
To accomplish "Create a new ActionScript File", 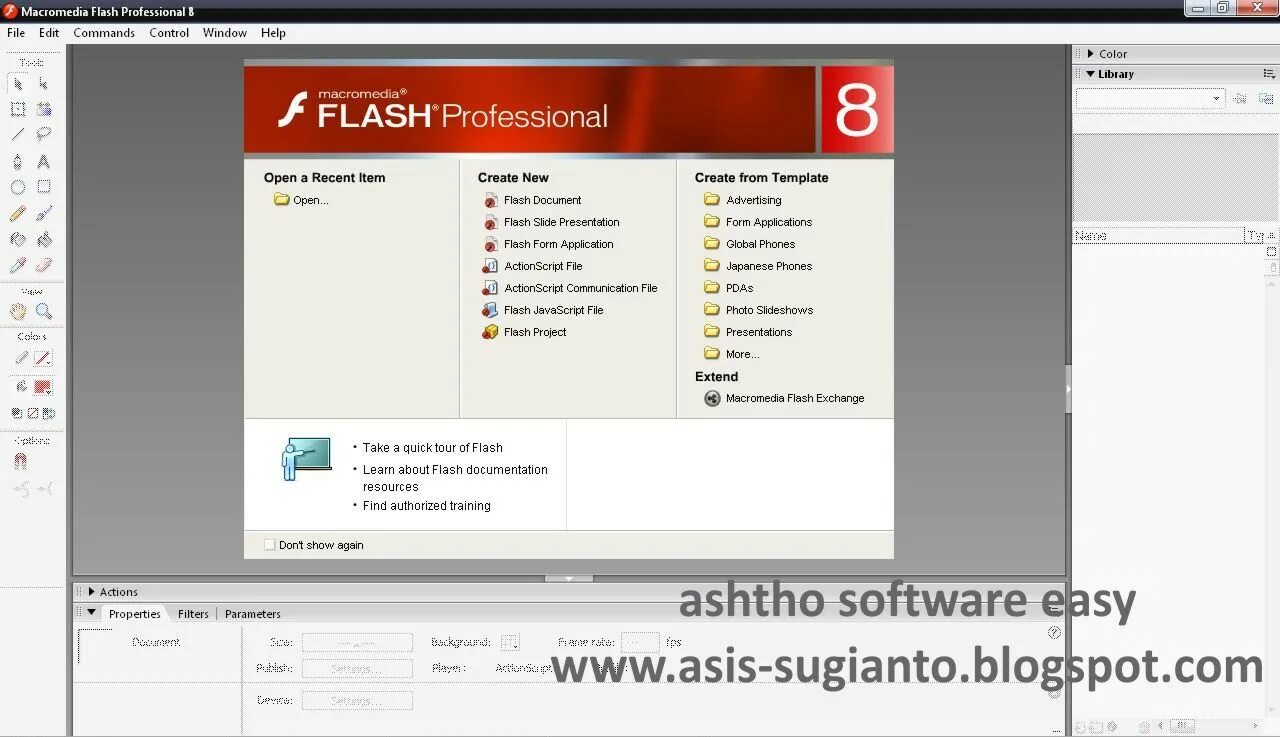I will coord(532,266).
